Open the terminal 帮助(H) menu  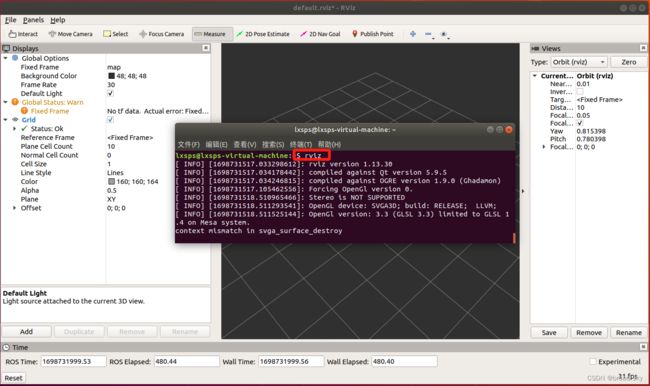pos(329,144)
